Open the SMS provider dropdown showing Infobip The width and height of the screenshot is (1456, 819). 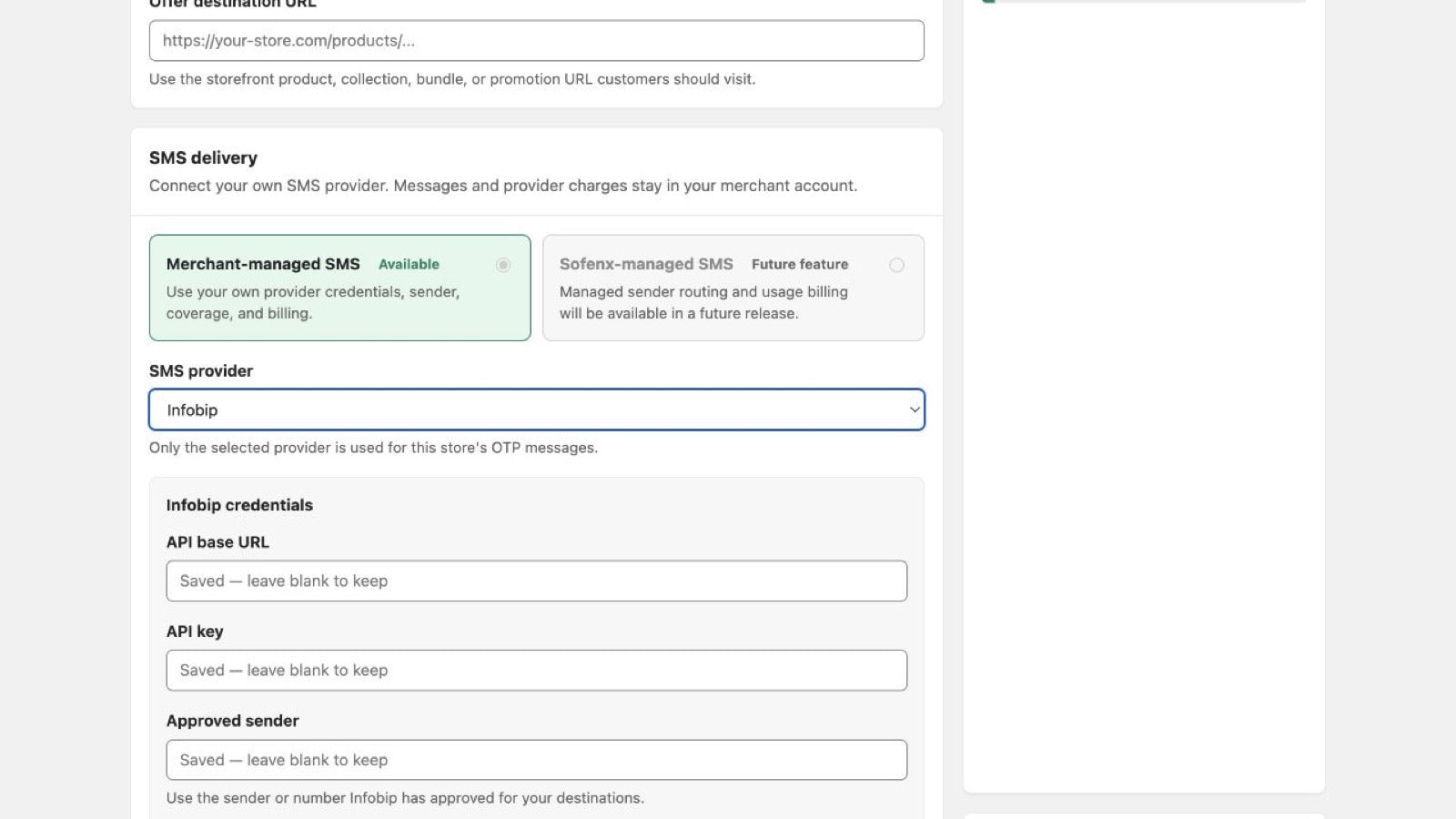(537, 409)
